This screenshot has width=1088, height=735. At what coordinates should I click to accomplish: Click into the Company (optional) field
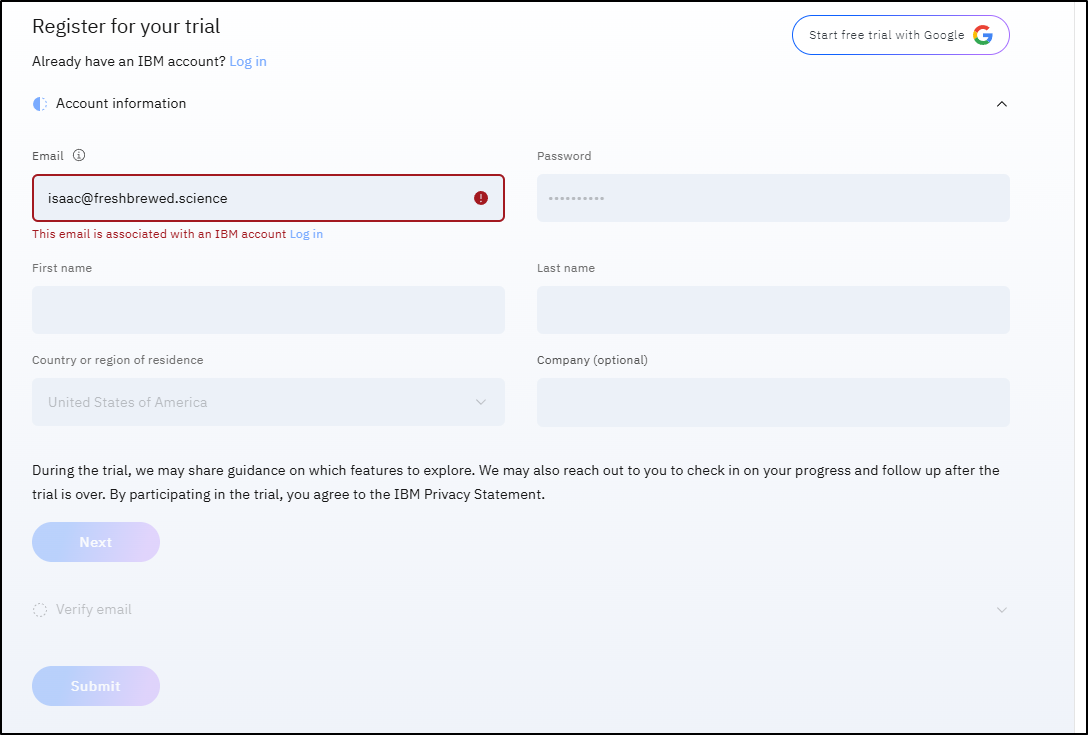point(773,402)
